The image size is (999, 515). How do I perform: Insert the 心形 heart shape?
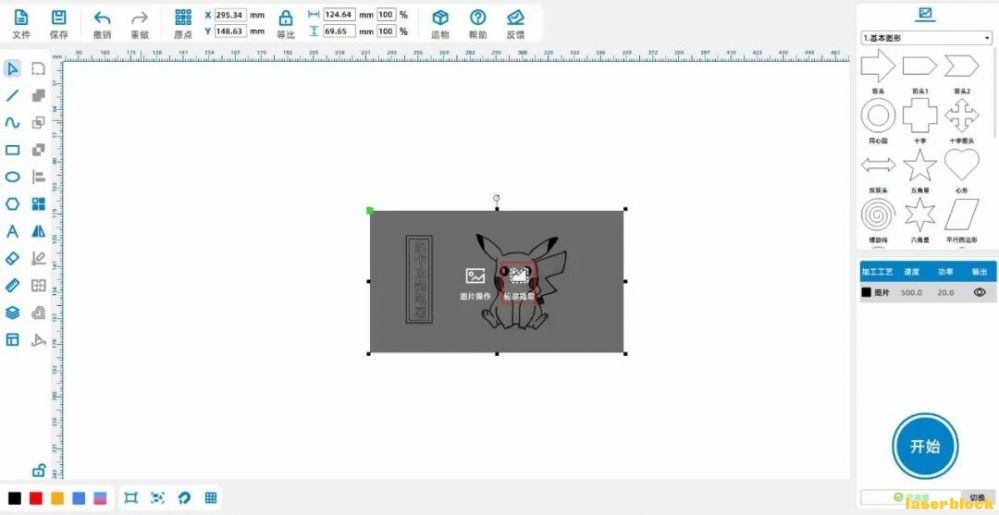click(961, 165)
